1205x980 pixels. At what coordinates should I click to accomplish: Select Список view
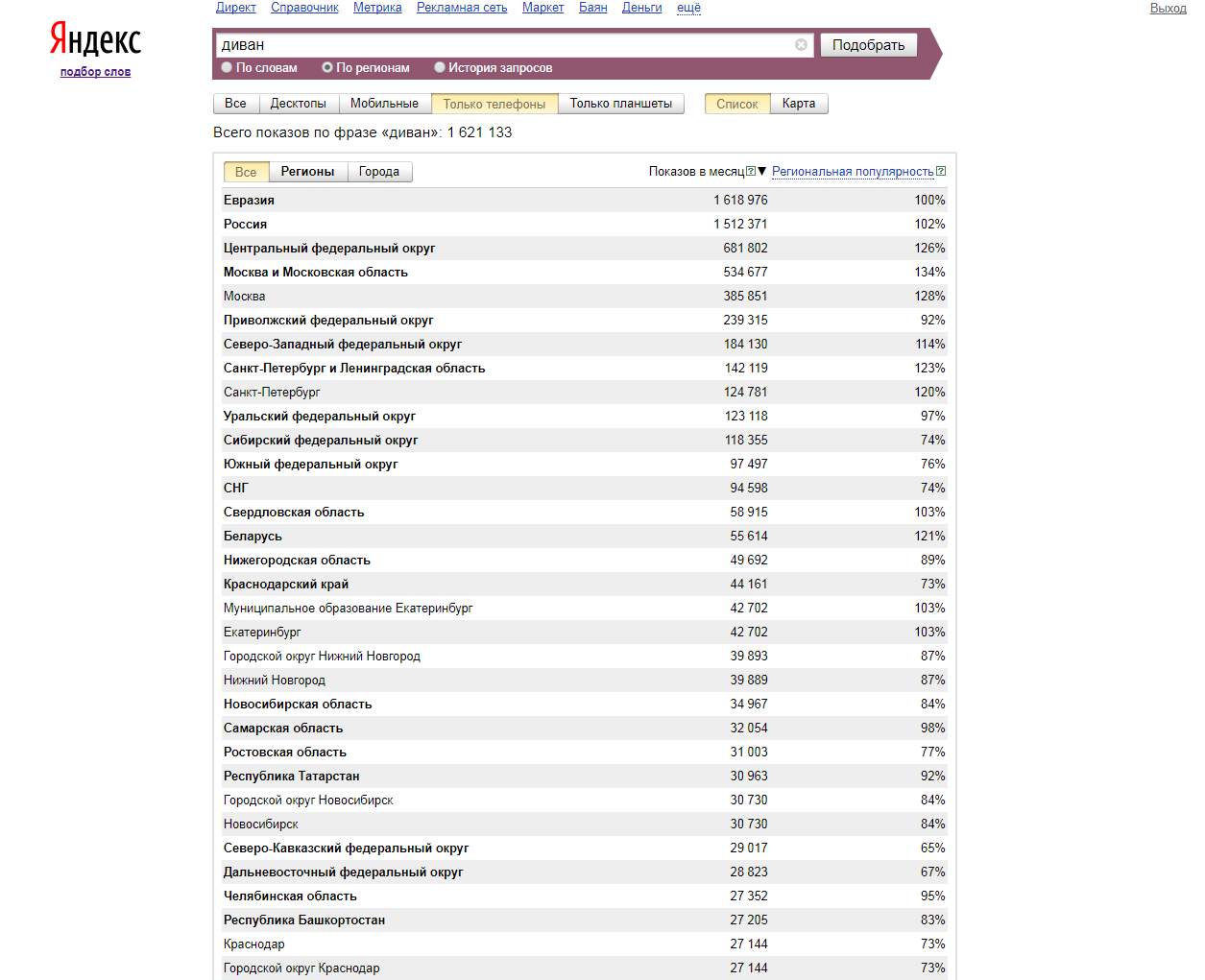tap(737, 104)
